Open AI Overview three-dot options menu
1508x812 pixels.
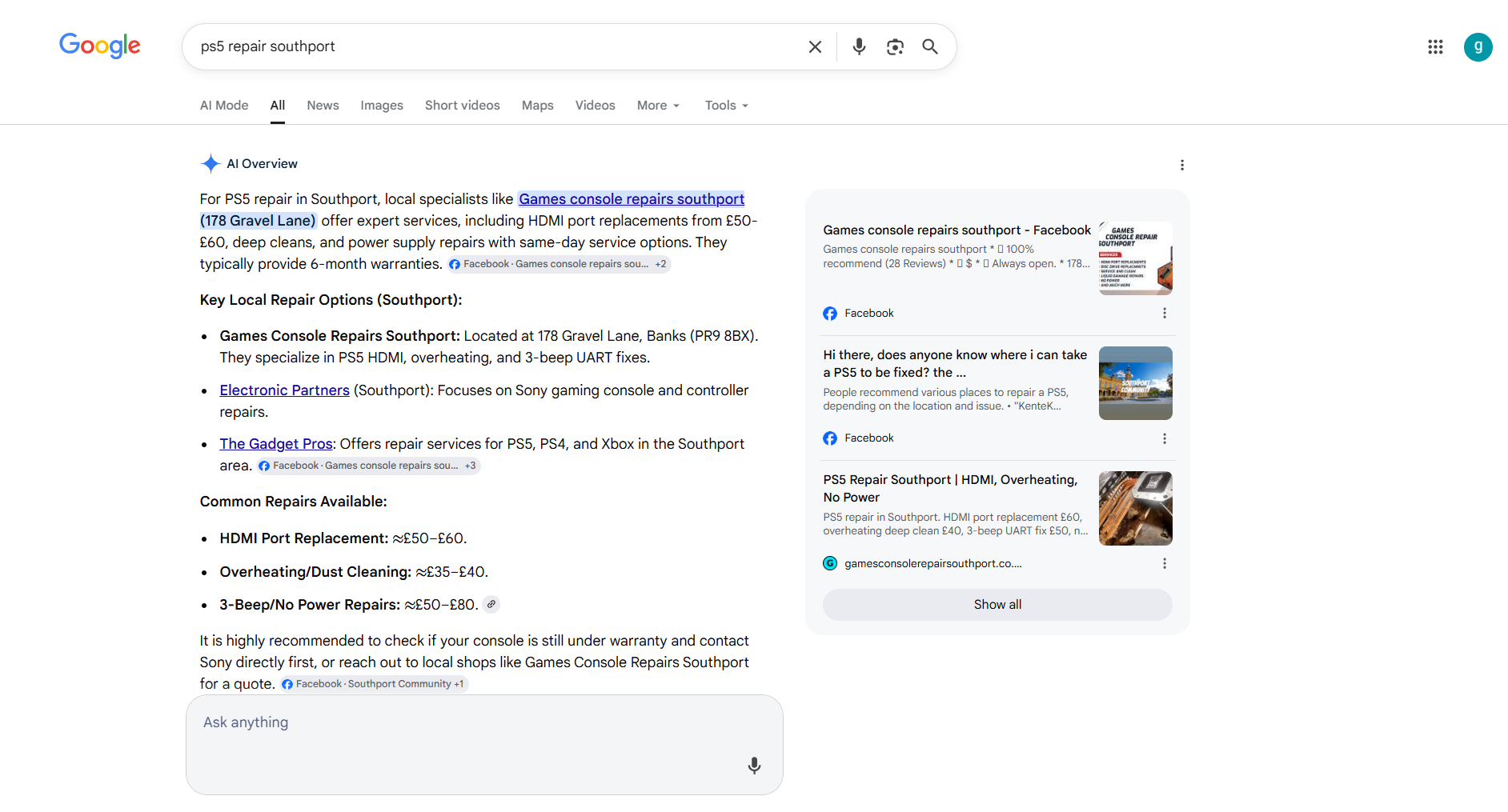coord(1181,165)
